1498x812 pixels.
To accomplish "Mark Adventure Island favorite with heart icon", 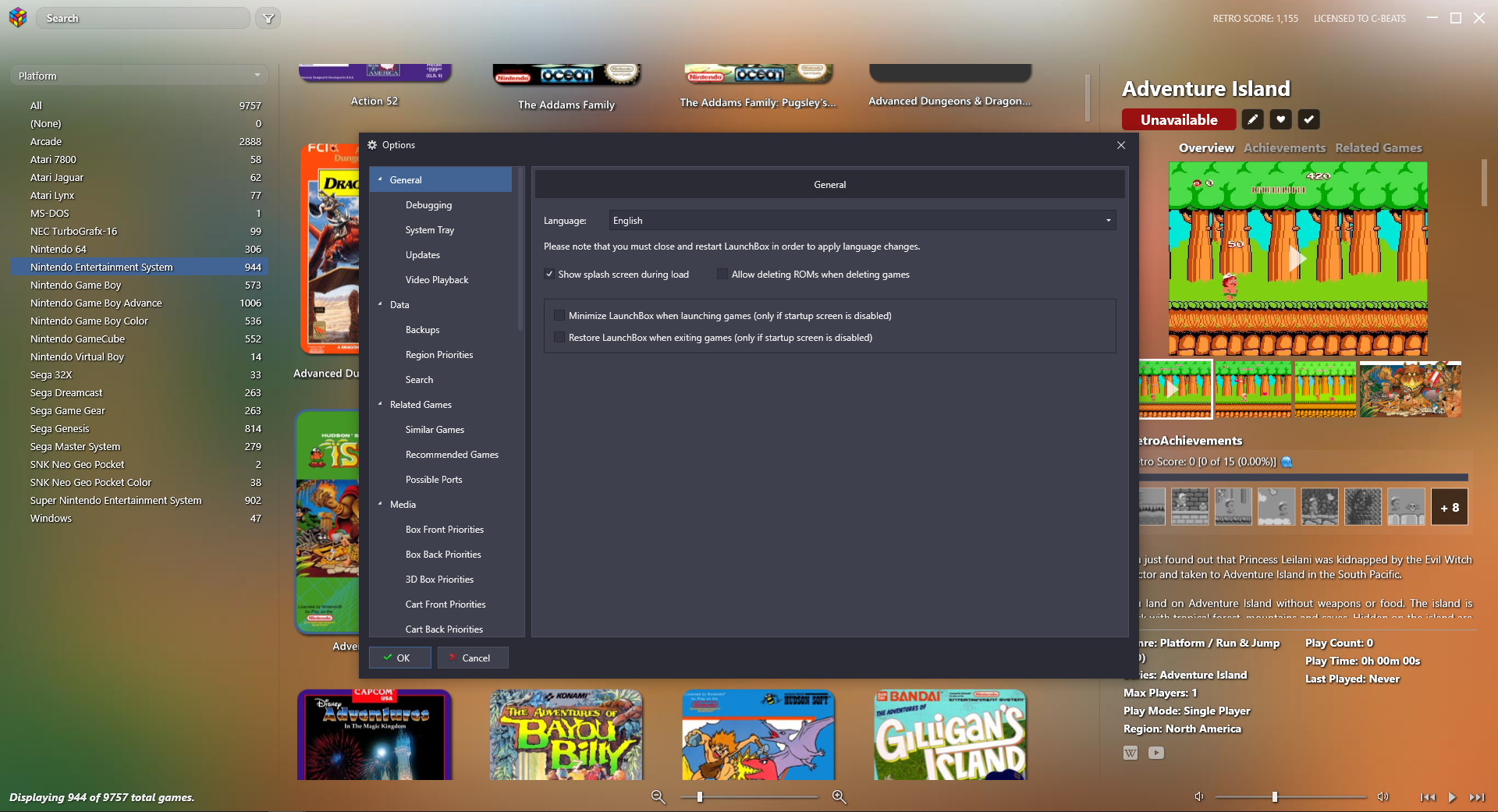I will pyautogui.click(x=1280, y=119).
